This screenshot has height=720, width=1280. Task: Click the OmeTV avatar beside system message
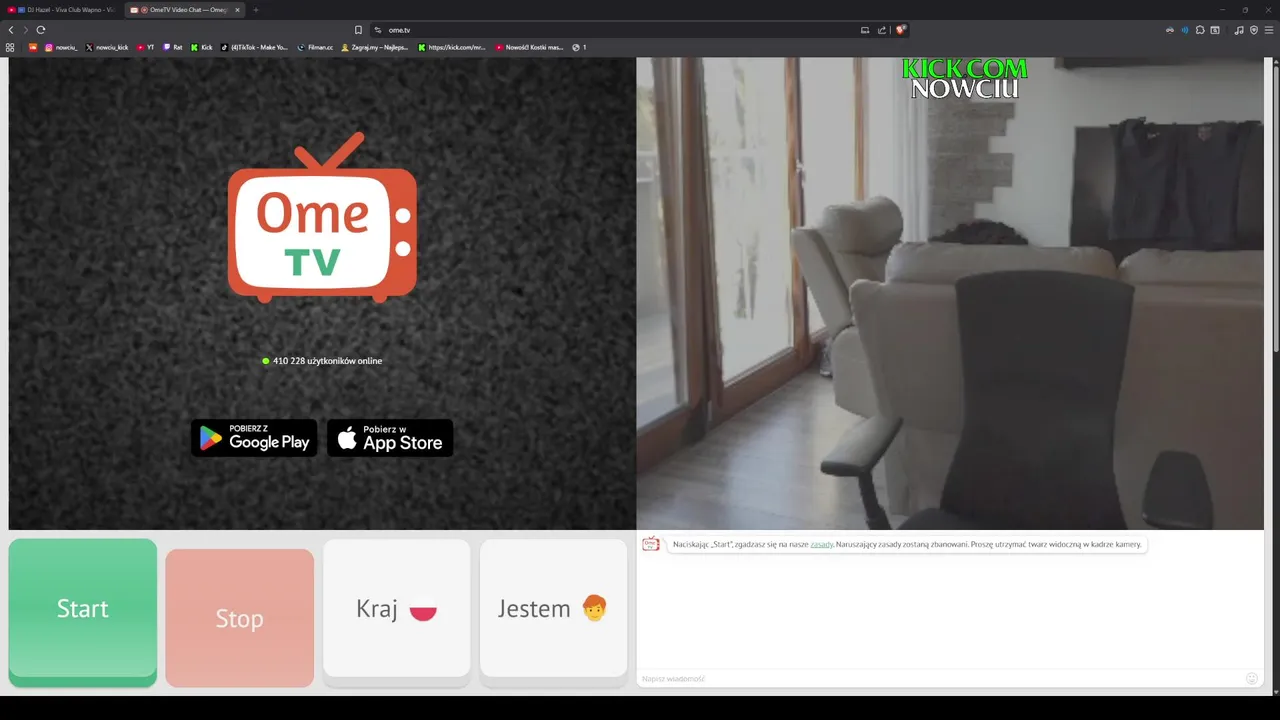651,544
